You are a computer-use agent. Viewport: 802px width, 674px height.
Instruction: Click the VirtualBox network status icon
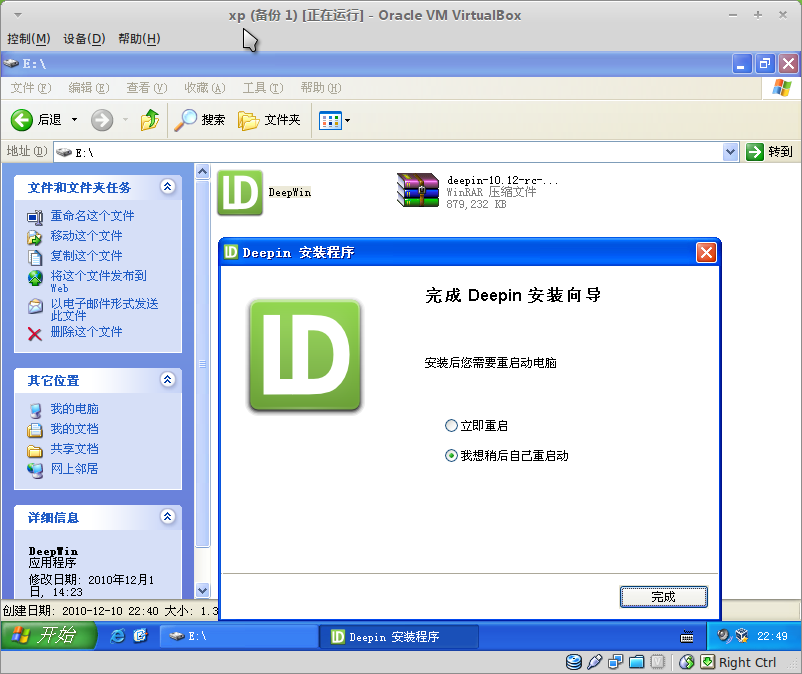click(x=615, y=662)
